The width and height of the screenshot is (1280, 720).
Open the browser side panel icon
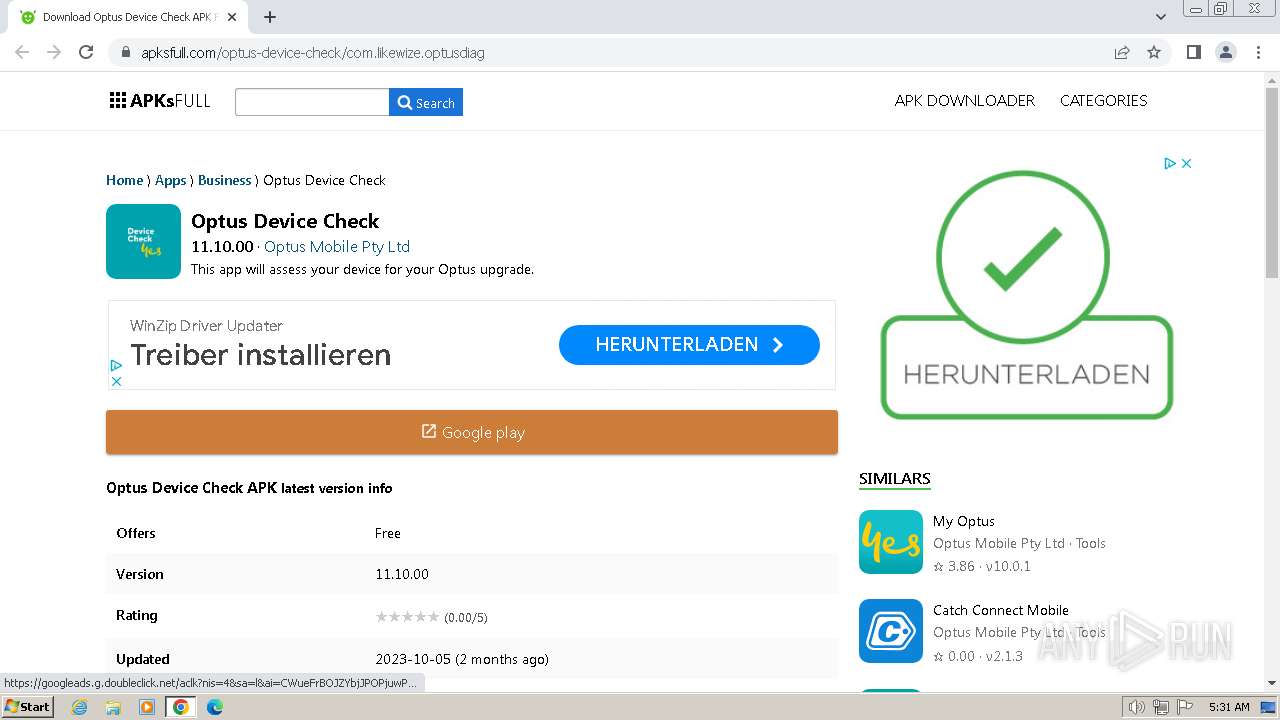click(x=1193, y=52)
